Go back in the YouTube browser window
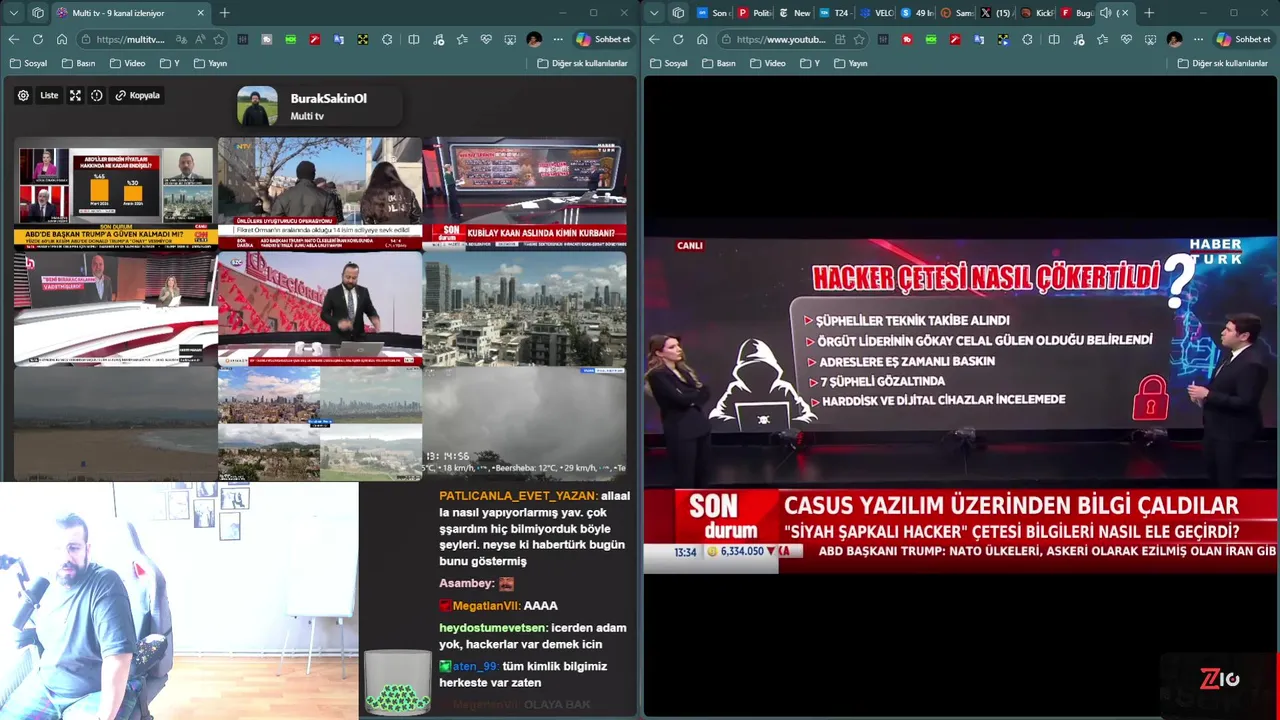This screenshot has width=1280, height=720. click(x=654, y=39)
